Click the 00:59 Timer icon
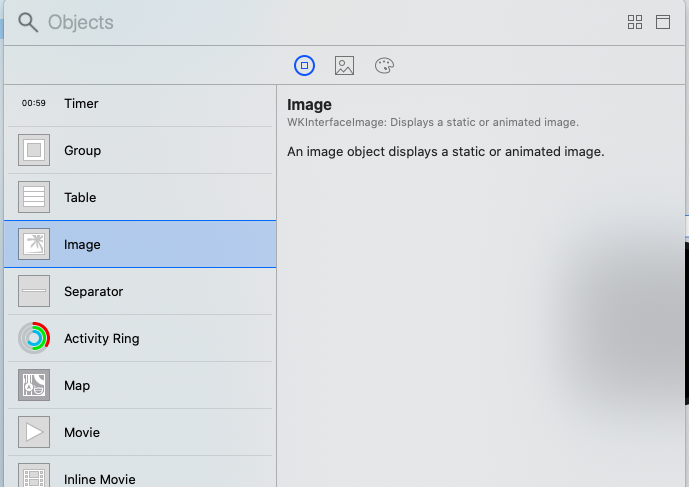The height and width of the screenshot is (487, 689). 34,103
